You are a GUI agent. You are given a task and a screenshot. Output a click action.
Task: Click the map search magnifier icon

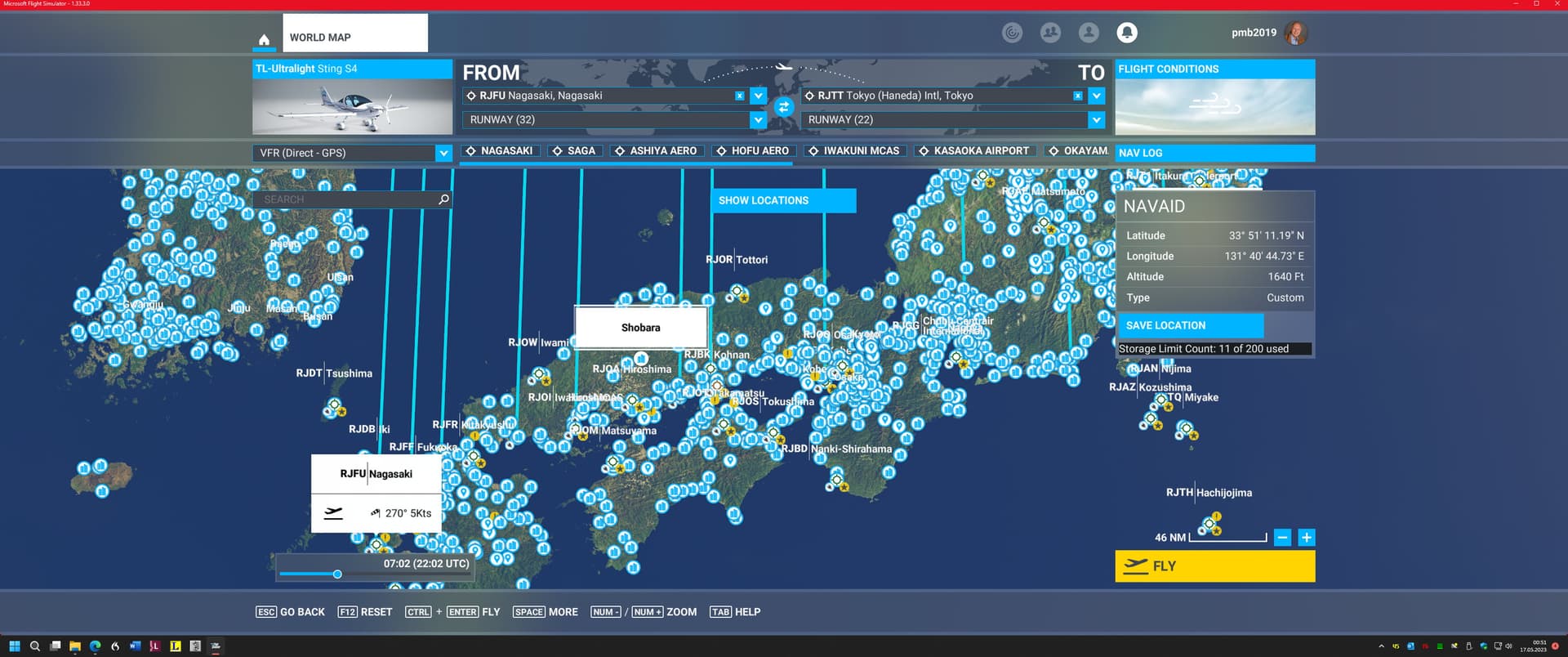coord(443,199)
